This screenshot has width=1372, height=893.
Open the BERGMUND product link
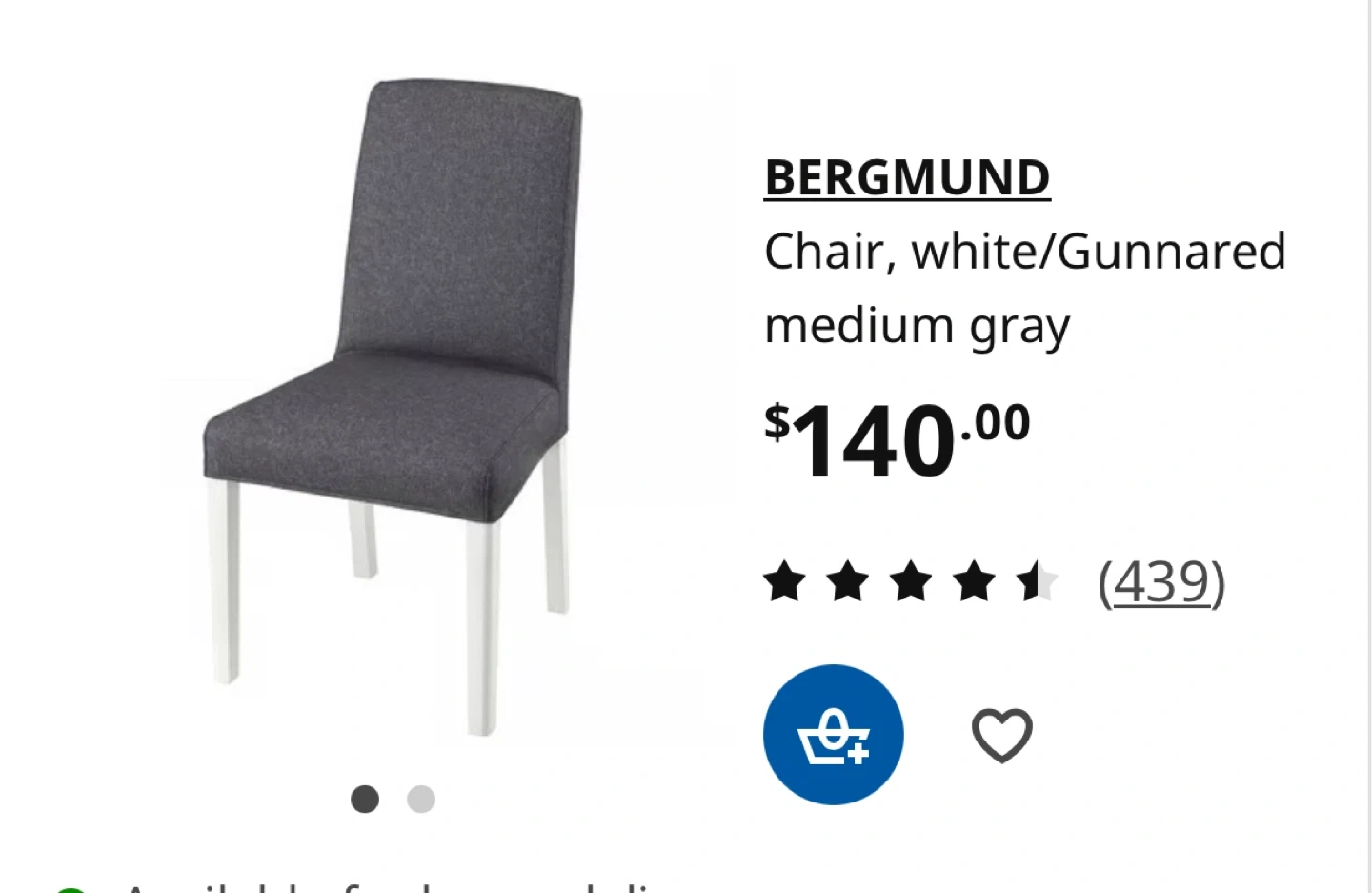907,177
